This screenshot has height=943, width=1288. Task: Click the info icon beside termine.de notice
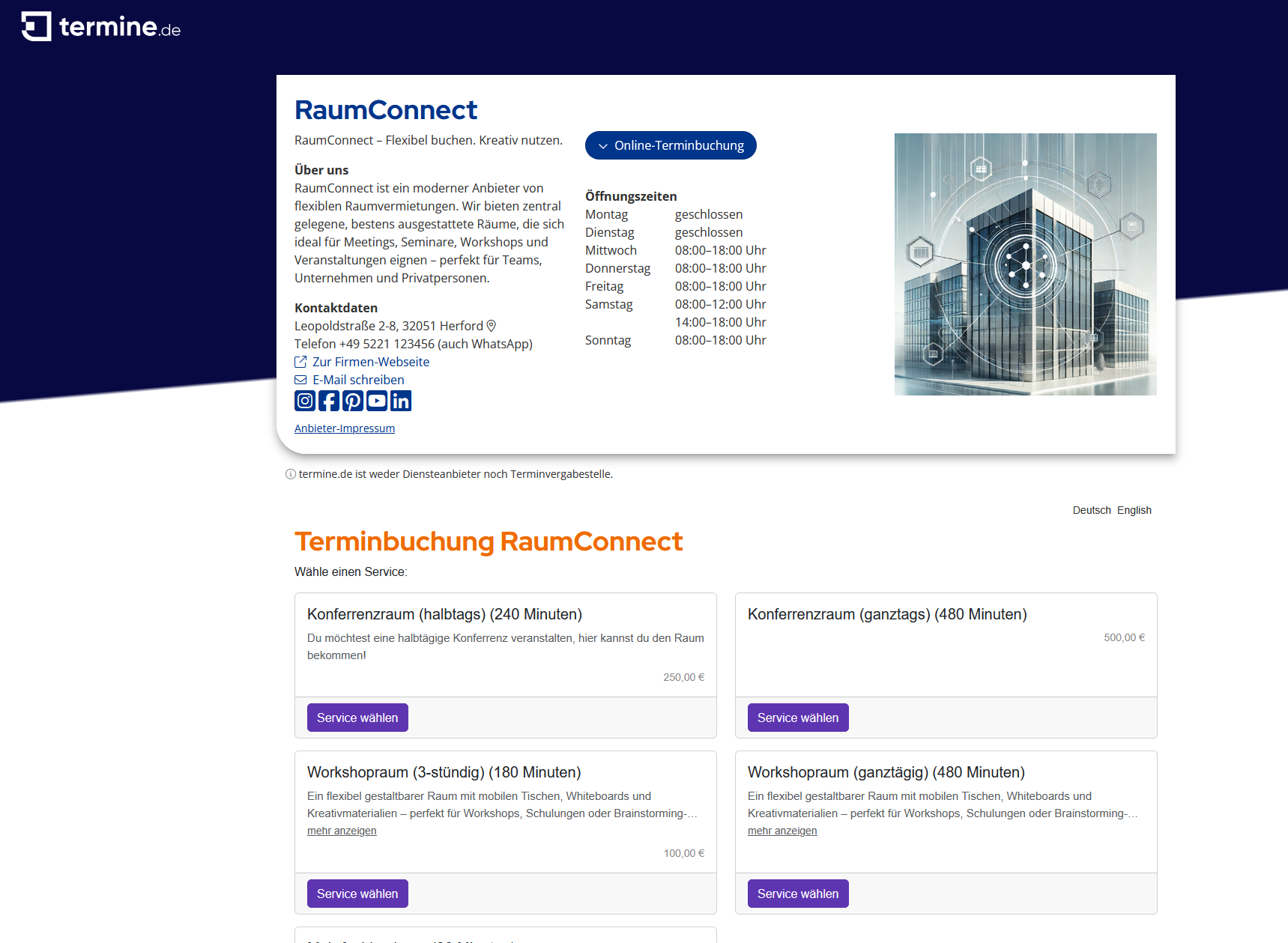pos(291,474)
